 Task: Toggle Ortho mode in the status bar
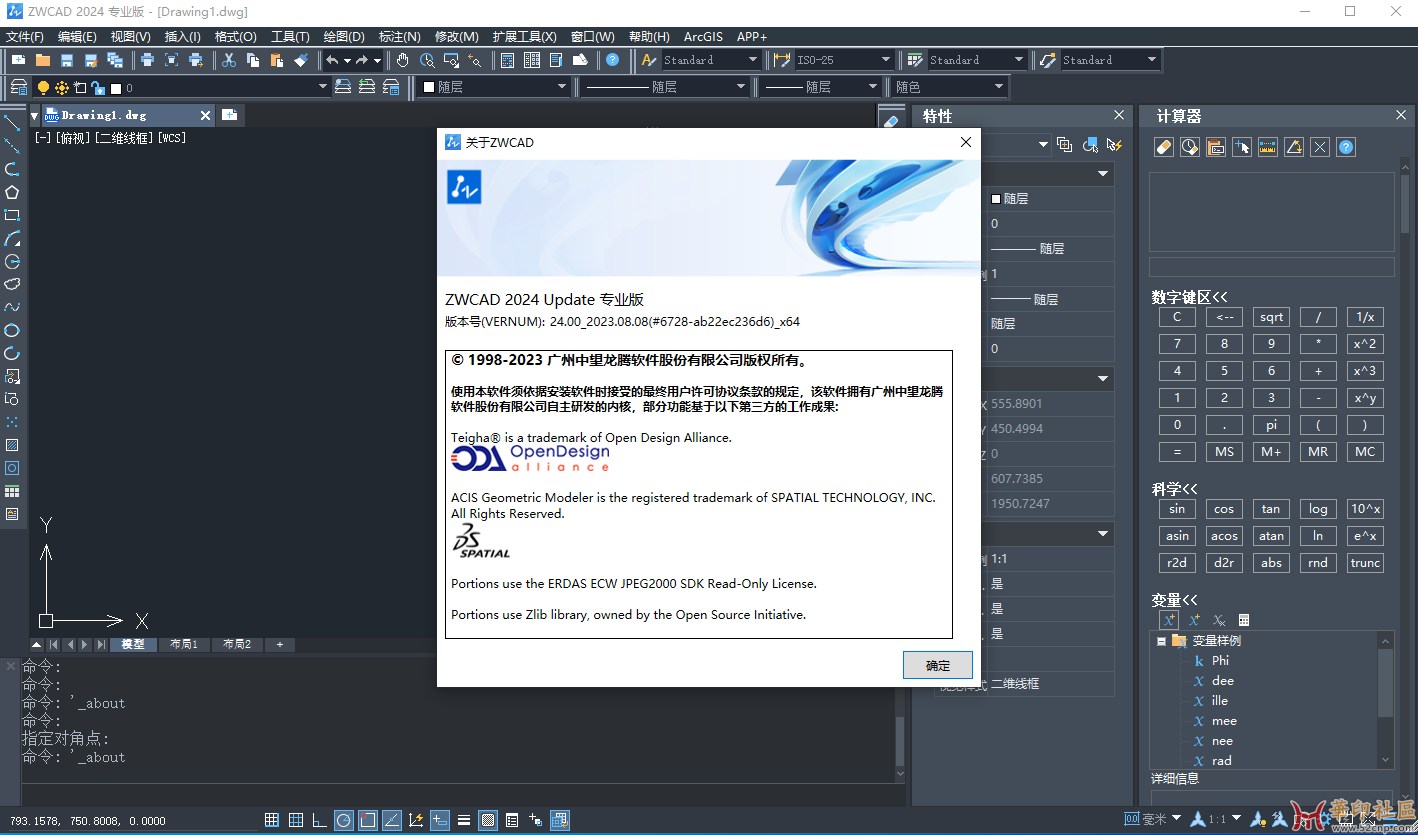[319, 820]
